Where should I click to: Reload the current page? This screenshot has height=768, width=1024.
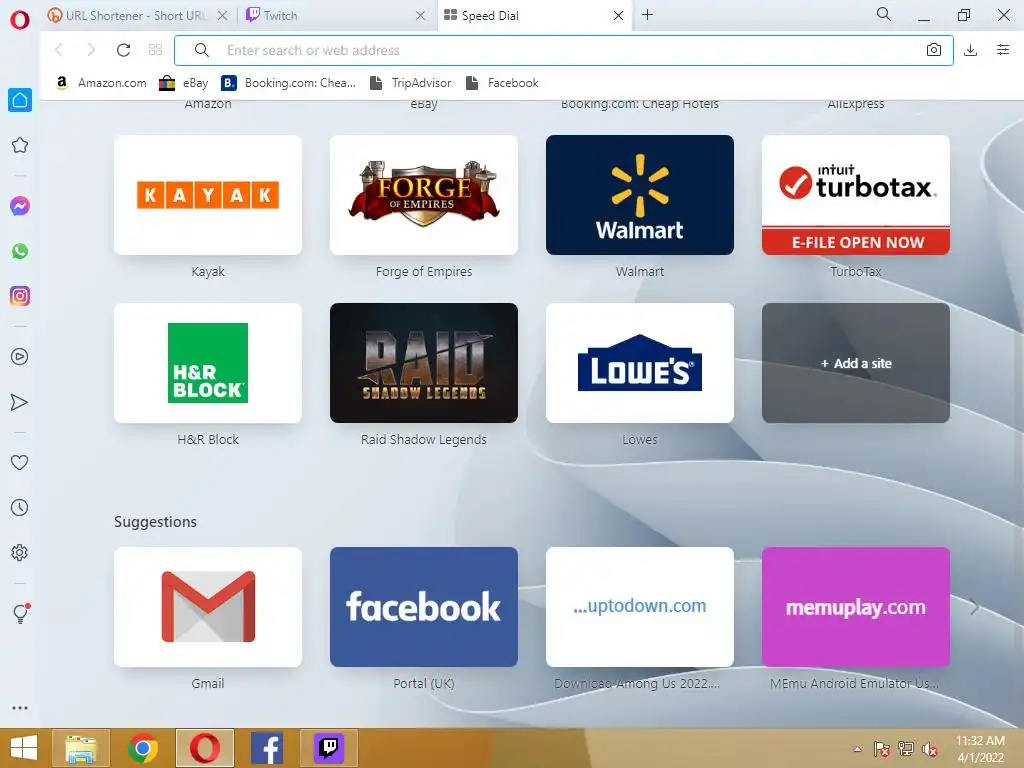123,50
